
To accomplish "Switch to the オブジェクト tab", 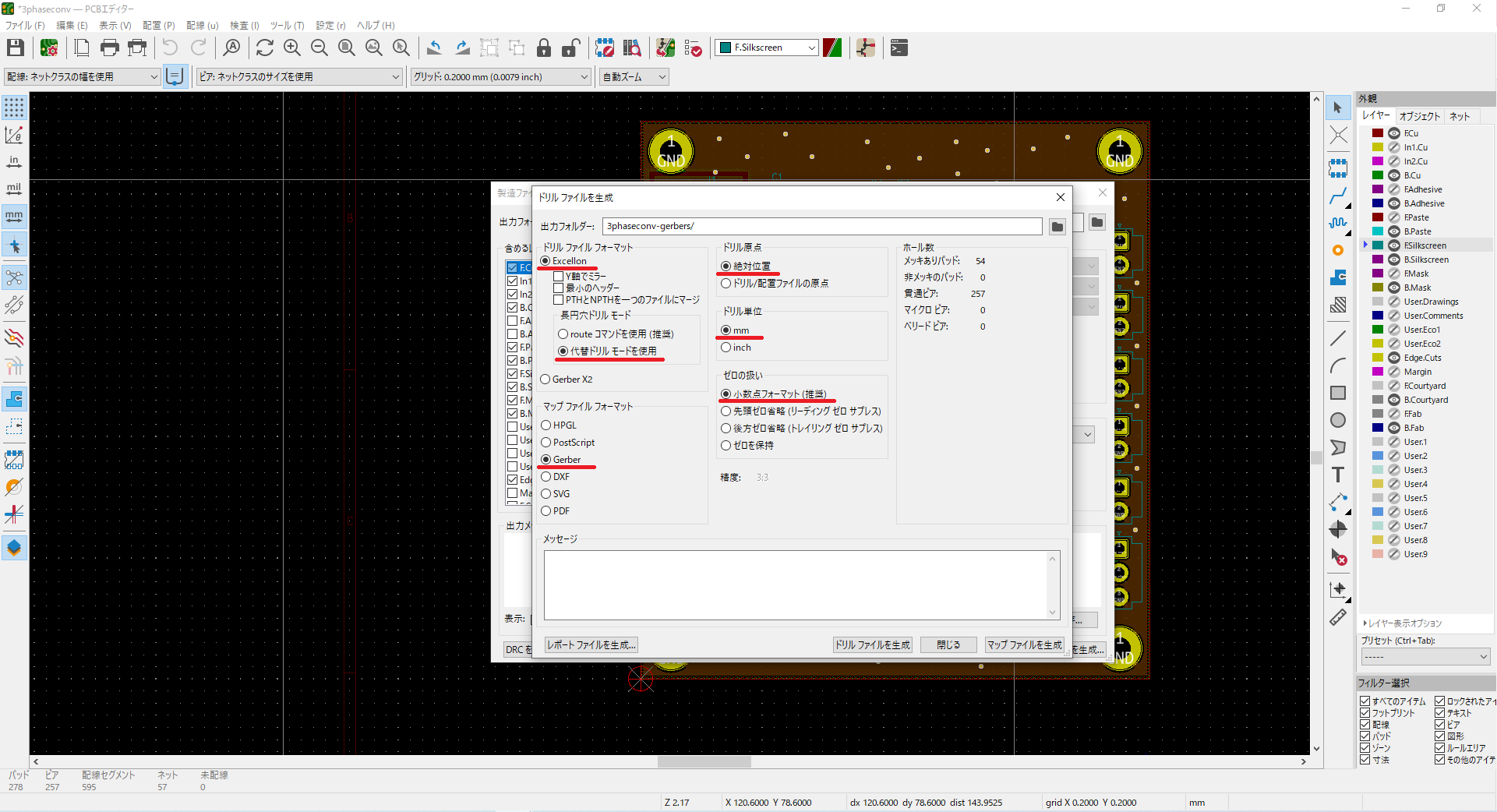I will coord(1419,117).
